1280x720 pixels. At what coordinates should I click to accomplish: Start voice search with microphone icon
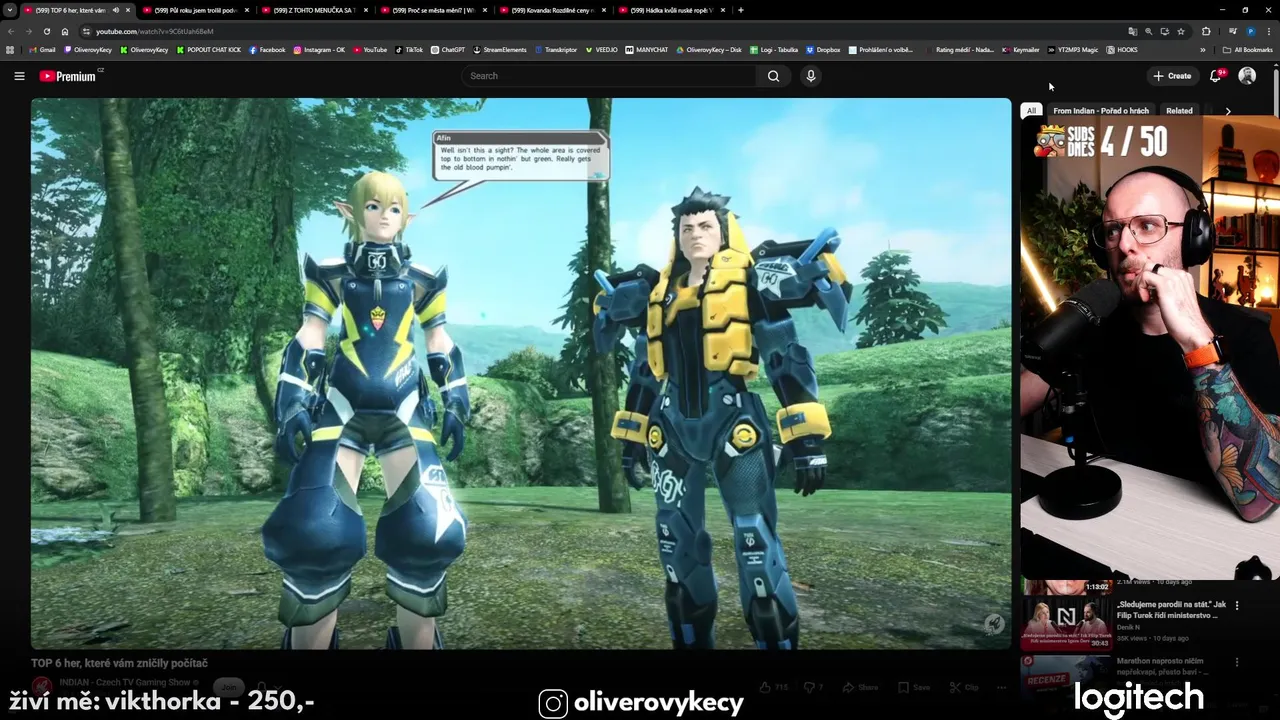pos(811,76)
